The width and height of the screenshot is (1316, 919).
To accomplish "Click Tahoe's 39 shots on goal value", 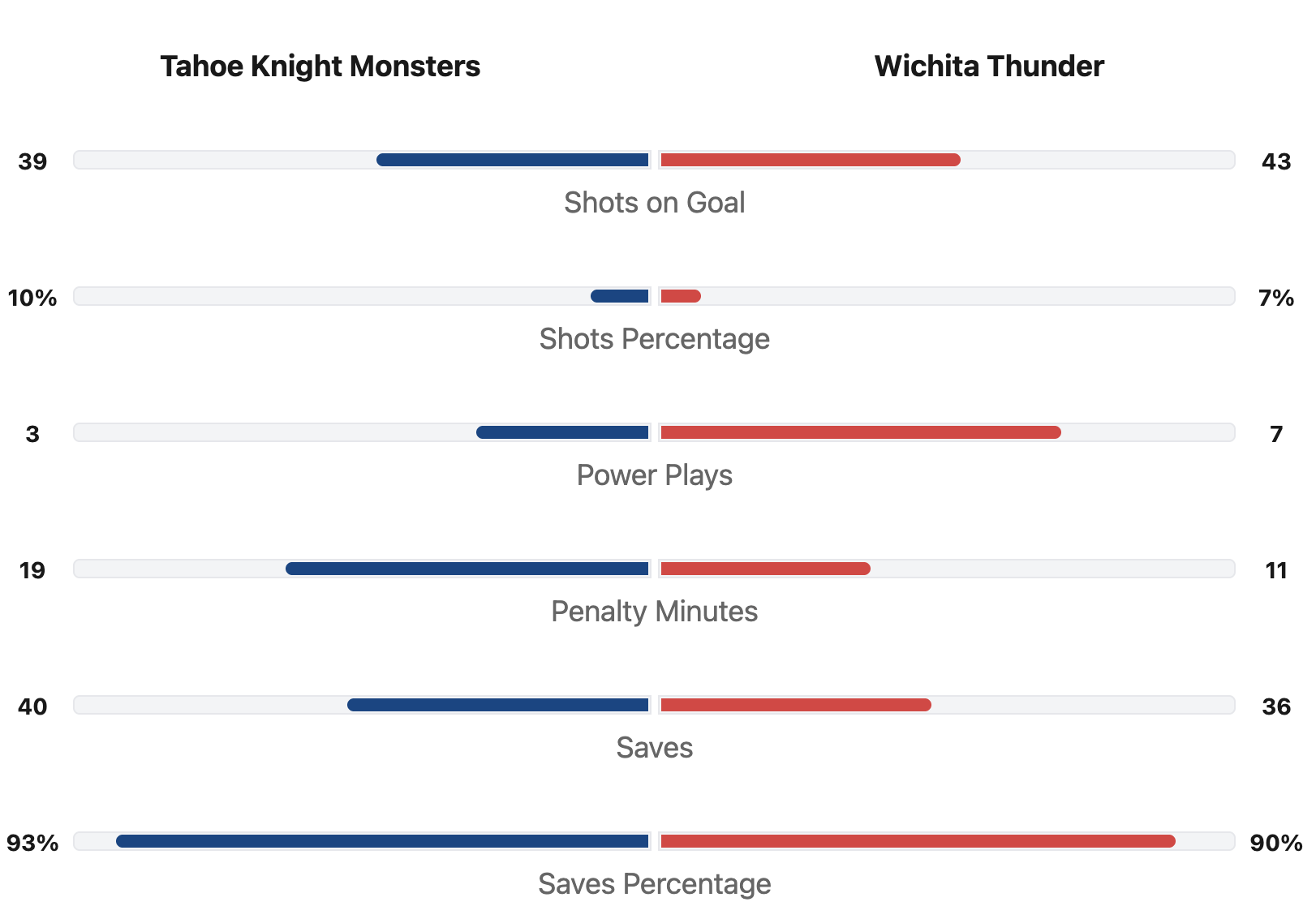I will [x=32, y=161].
